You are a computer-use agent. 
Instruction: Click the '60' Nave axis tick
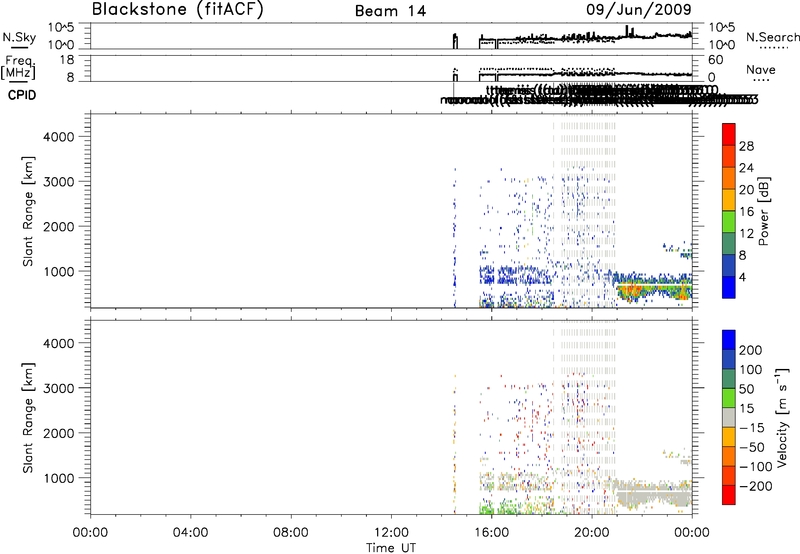click(715, 60)
